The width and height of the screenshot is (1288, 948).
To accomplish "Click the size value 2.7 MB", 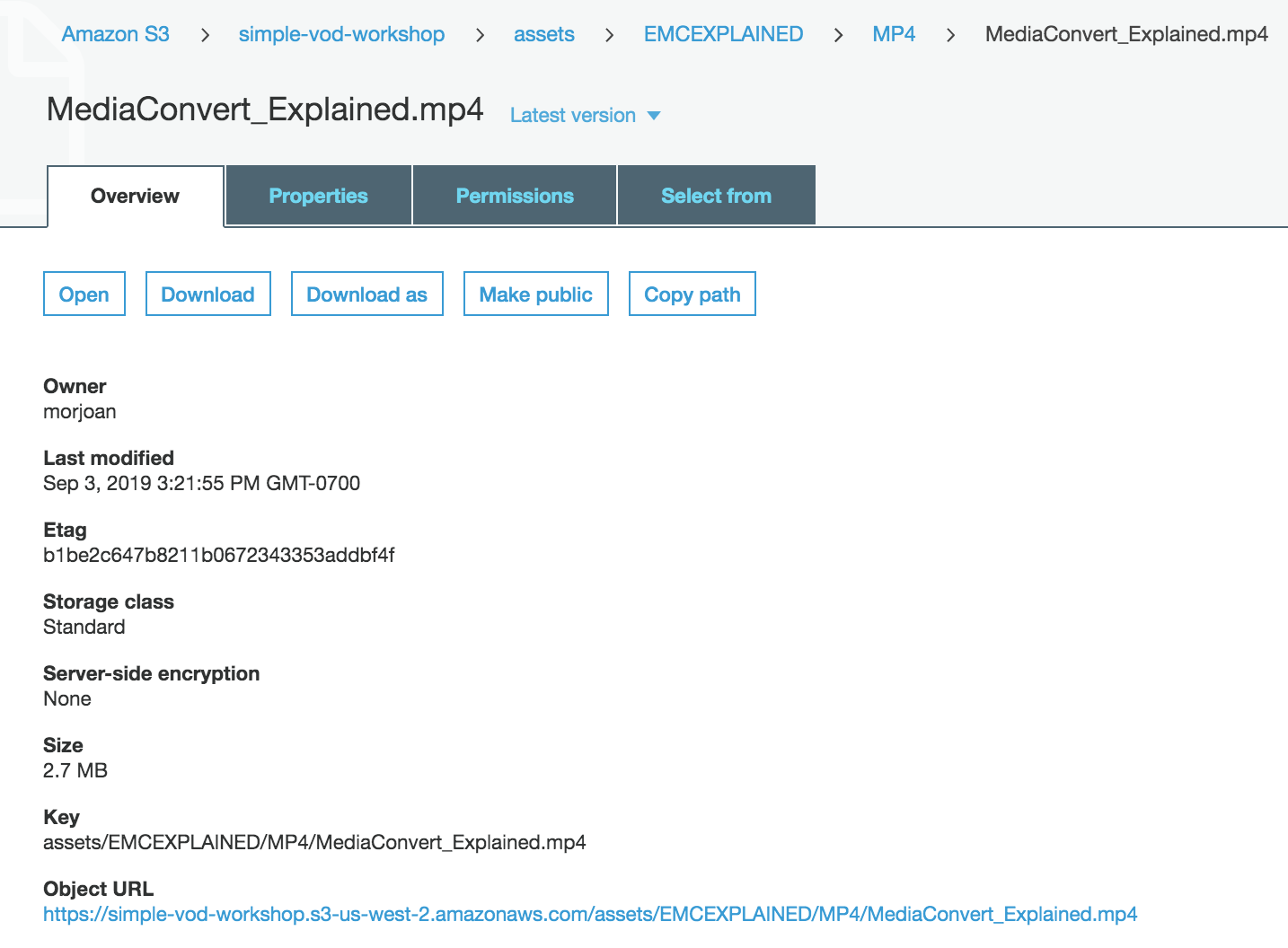I will pyautogui.click(x=75, y=770).
